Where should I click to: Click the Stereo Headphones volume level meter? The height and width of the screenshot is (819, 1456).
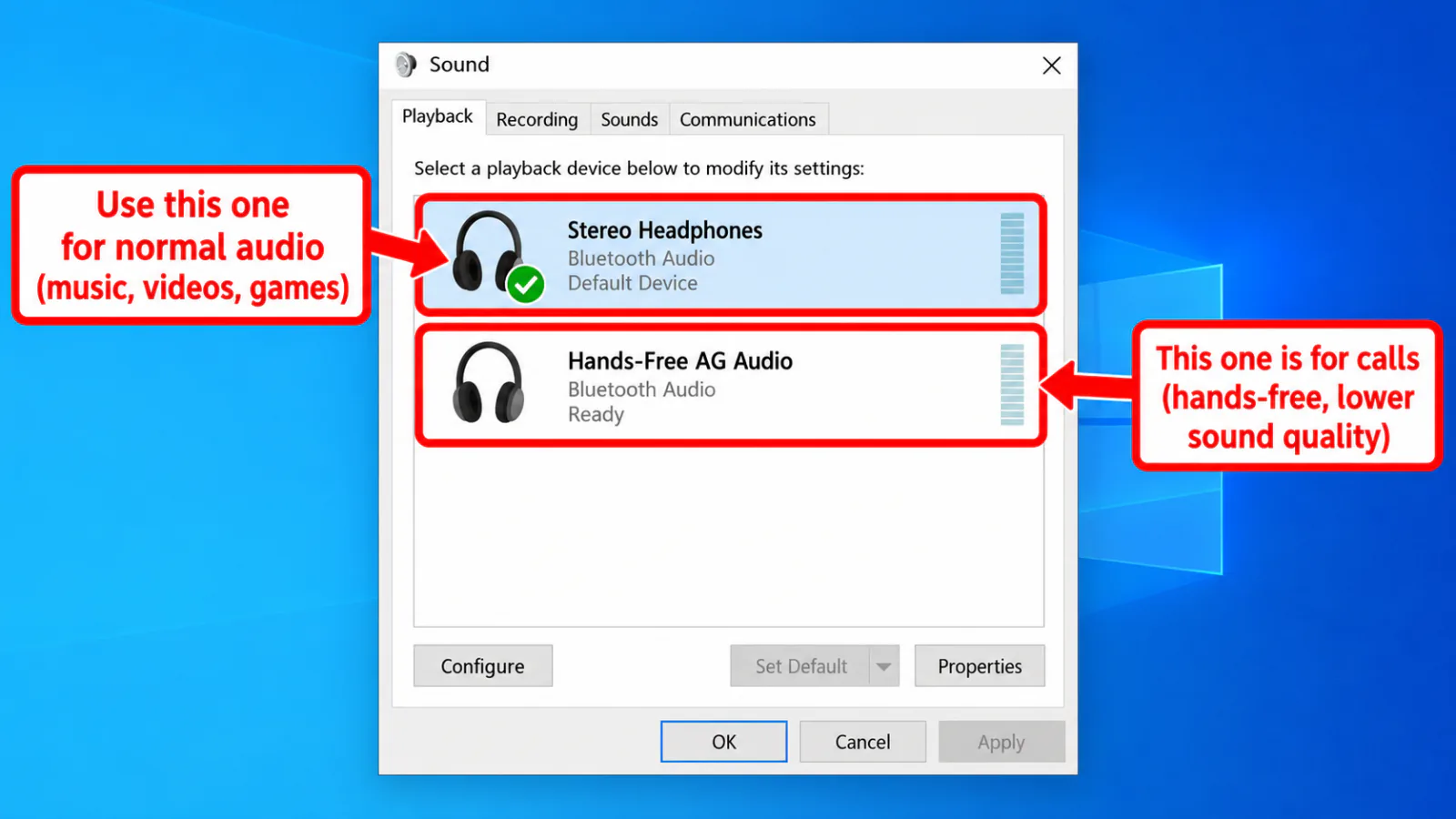pyautogui.click(x=1012, y=253)
